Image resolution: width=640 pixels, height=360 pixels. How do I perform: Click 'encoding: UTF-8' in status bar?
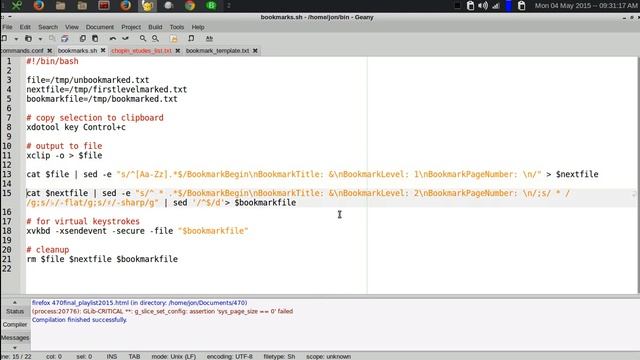click(x=230, y=356)
